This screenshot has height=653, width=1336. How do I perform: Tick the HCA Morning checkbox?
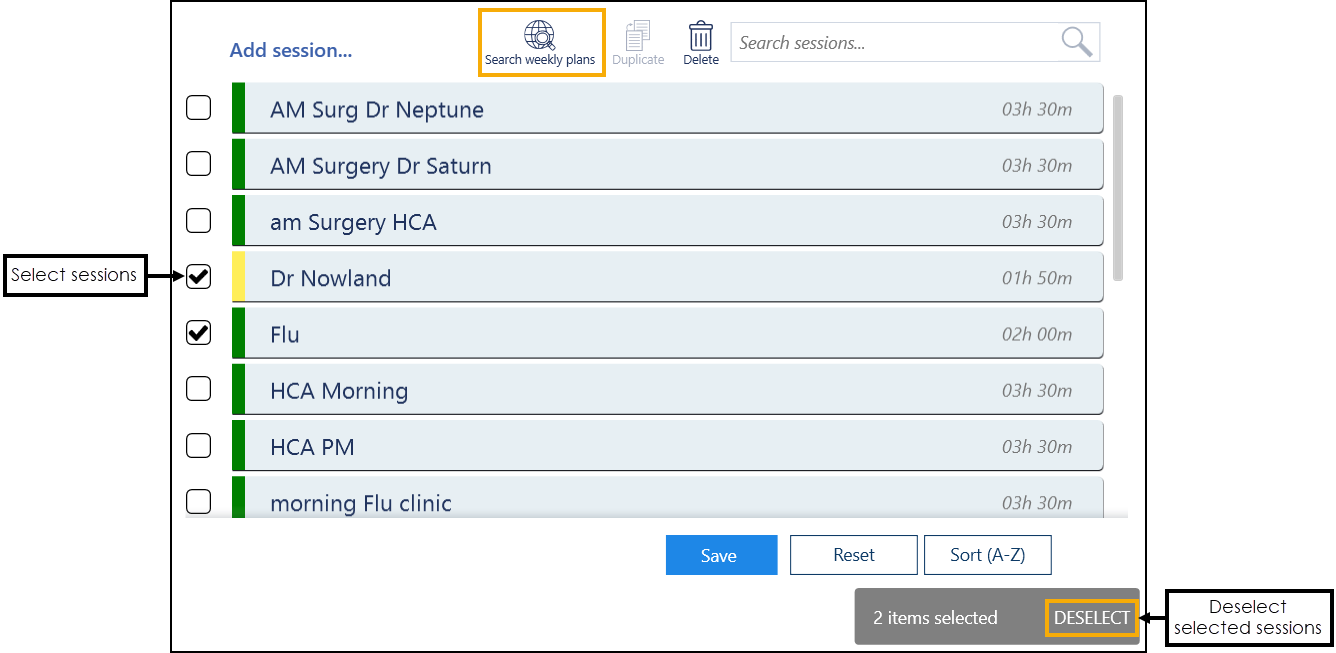tap(199, 389)
